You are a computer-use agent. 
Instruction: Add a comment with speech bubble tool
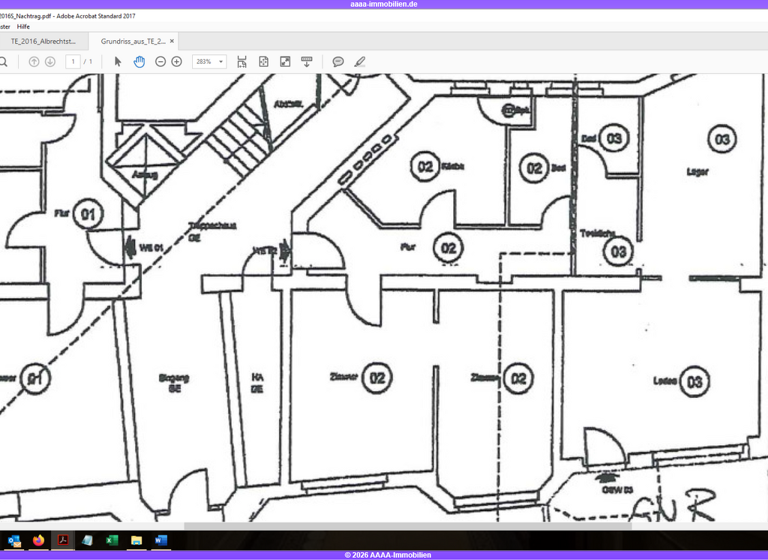point(338,62)
